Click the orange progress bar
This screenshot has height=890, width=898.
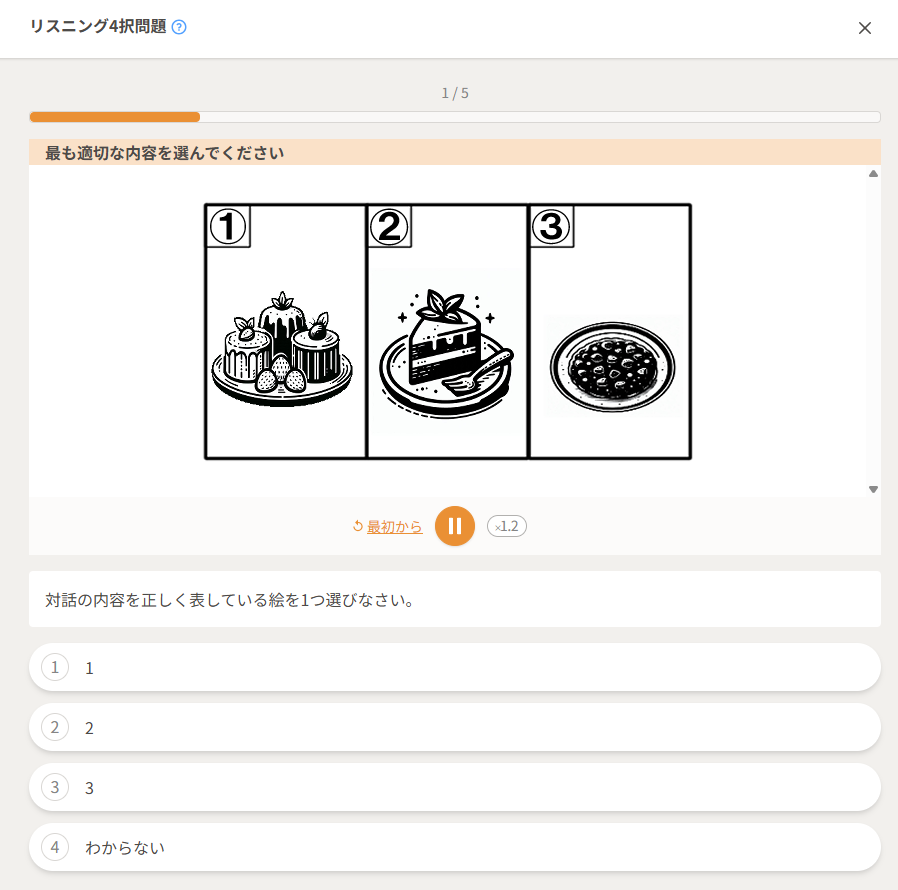pyautogui.click(x=115, y=117)
